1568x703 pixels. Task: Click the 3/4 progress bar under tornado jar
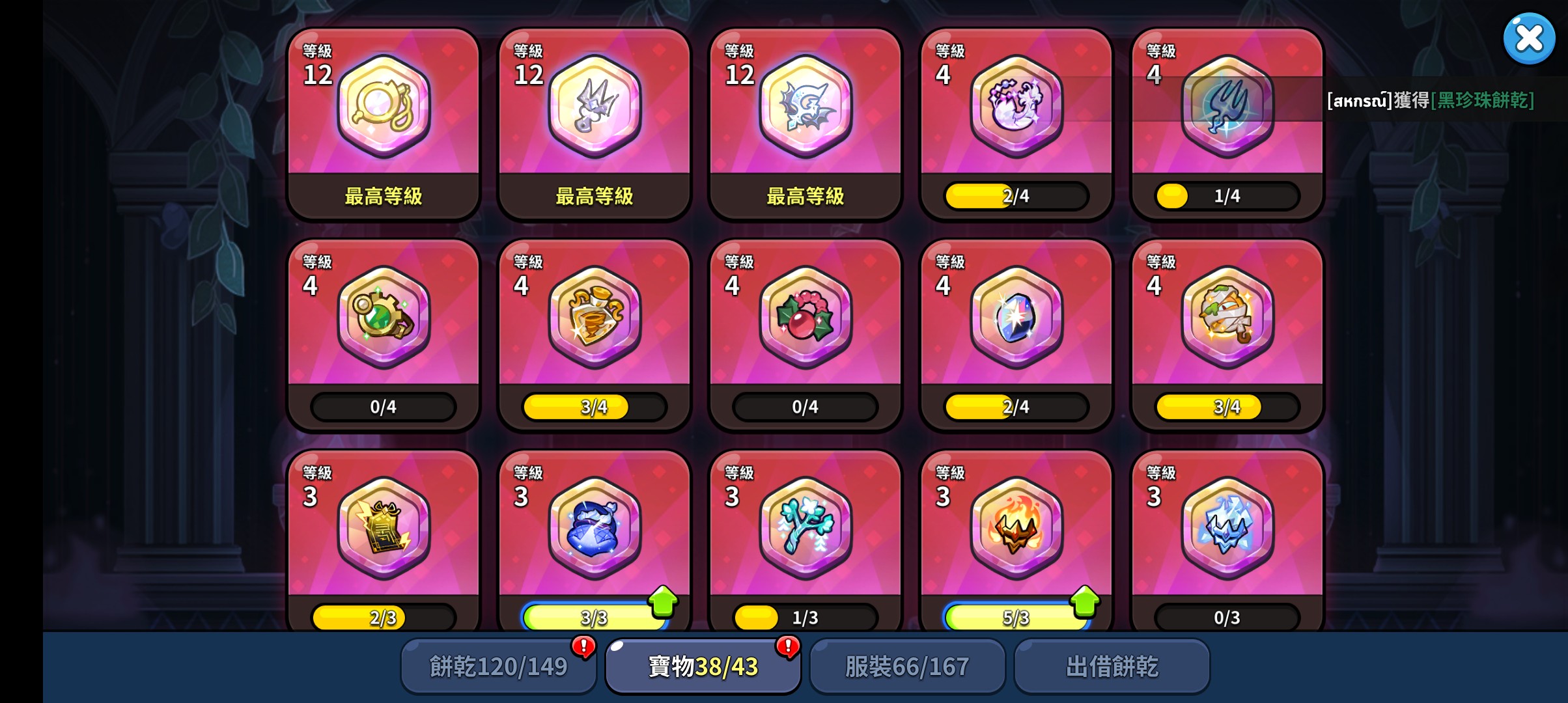(x=595, y=407)
